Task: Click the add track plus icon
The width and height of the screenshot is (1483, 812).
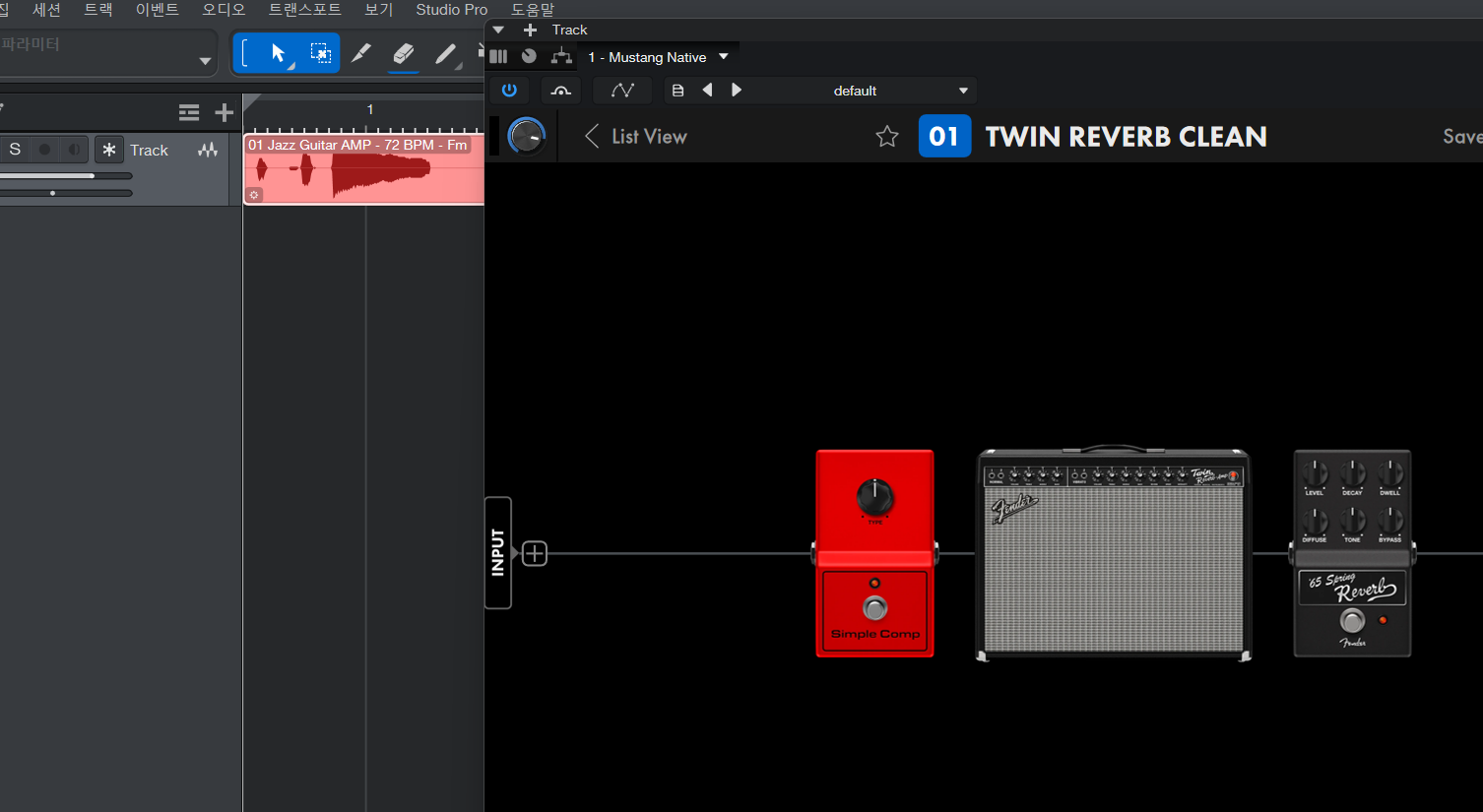Action: point(225,112)
